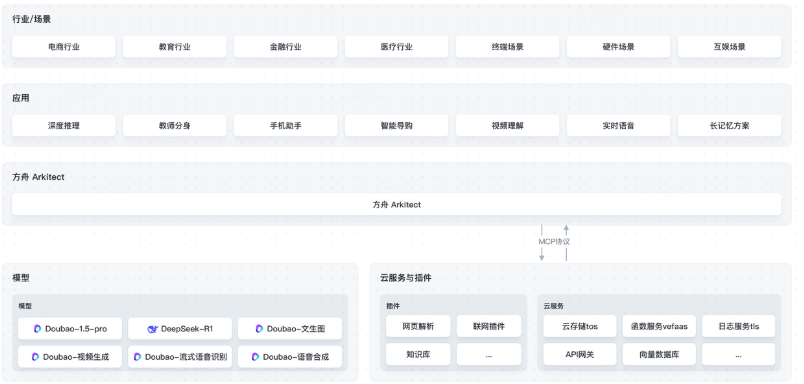
Task: Choose the 知识库 plugin card
Action: point(418,354)
